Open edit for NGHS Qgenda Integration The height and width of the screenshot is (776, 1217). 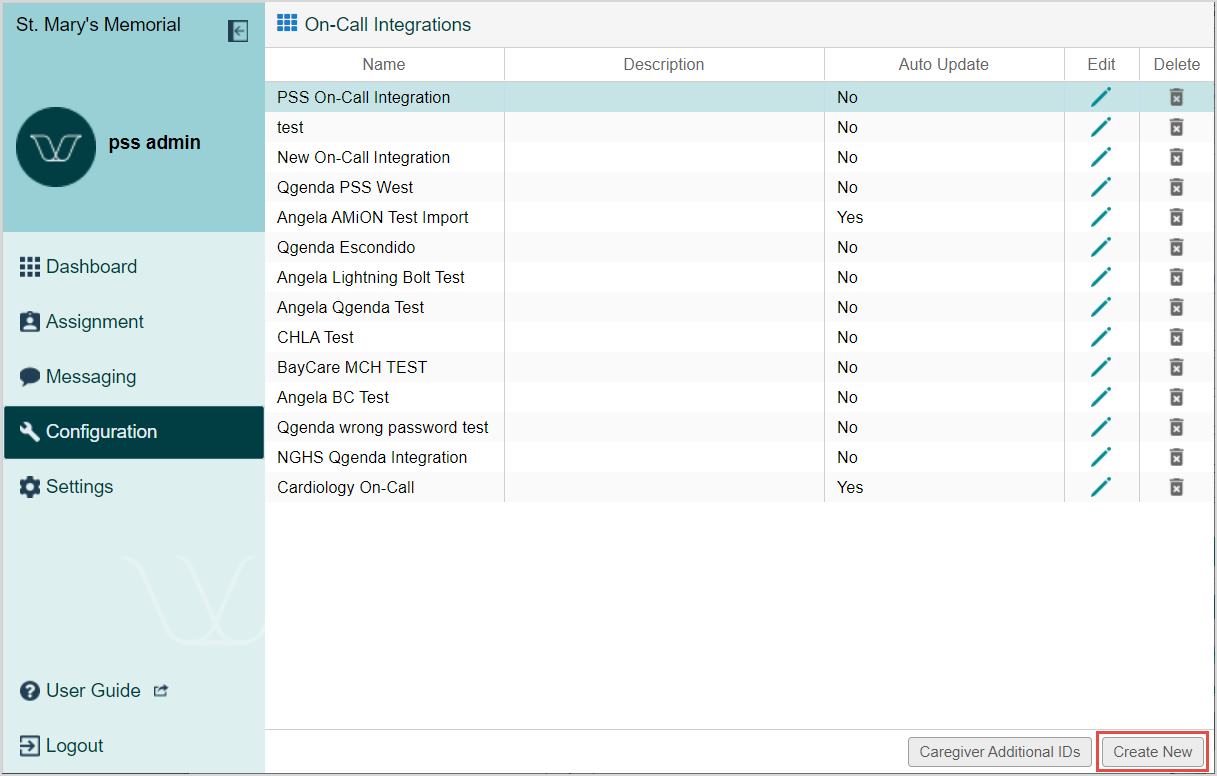coord(1101,457)
